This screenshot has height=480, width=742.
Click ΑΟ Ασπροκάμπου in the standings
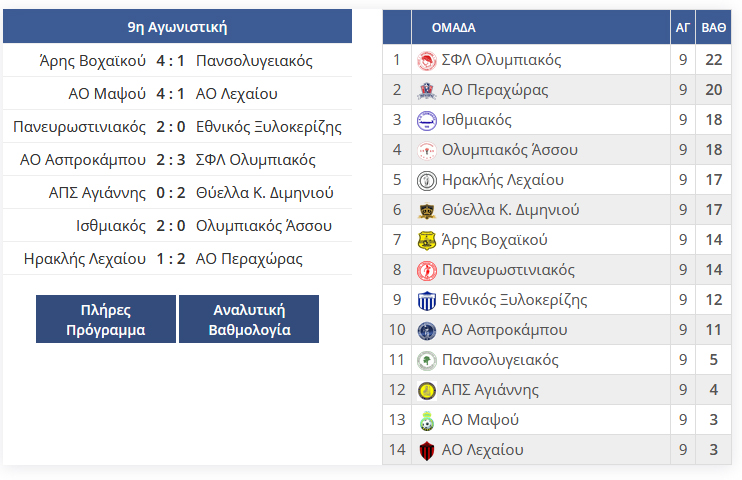[x=504, y=330]
